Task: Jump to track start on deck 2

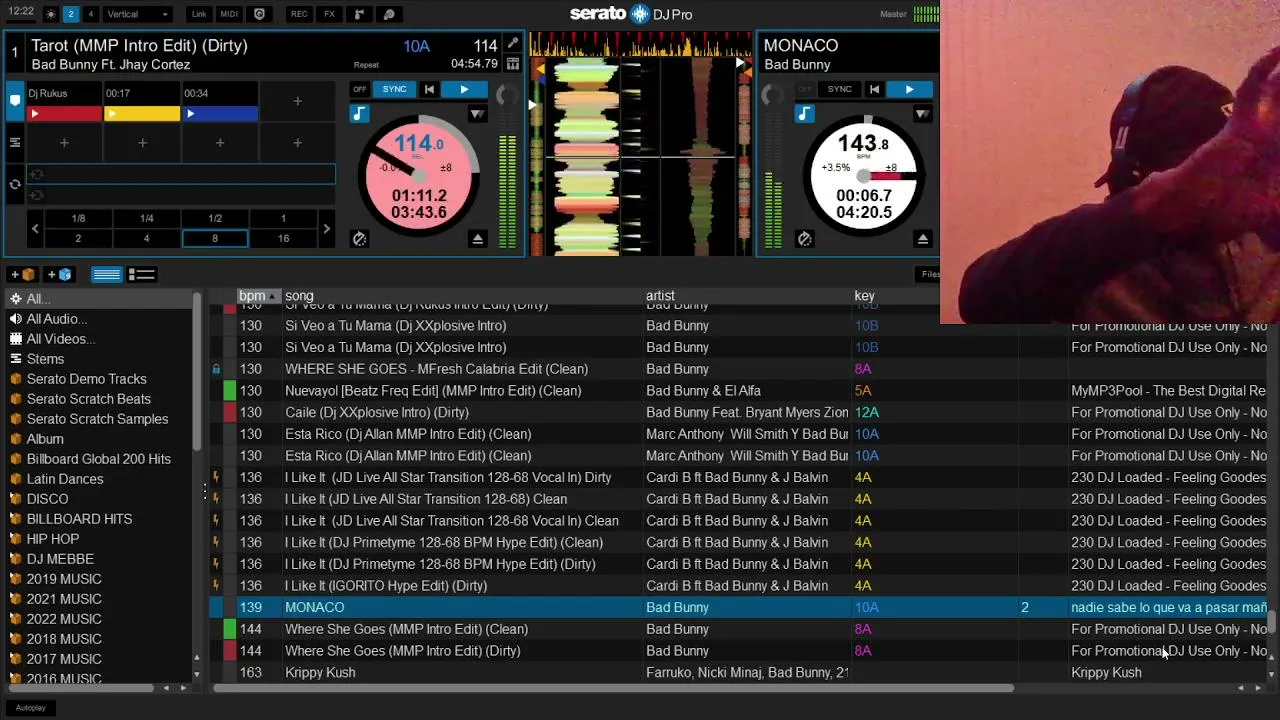Action: tap(874, 89)
